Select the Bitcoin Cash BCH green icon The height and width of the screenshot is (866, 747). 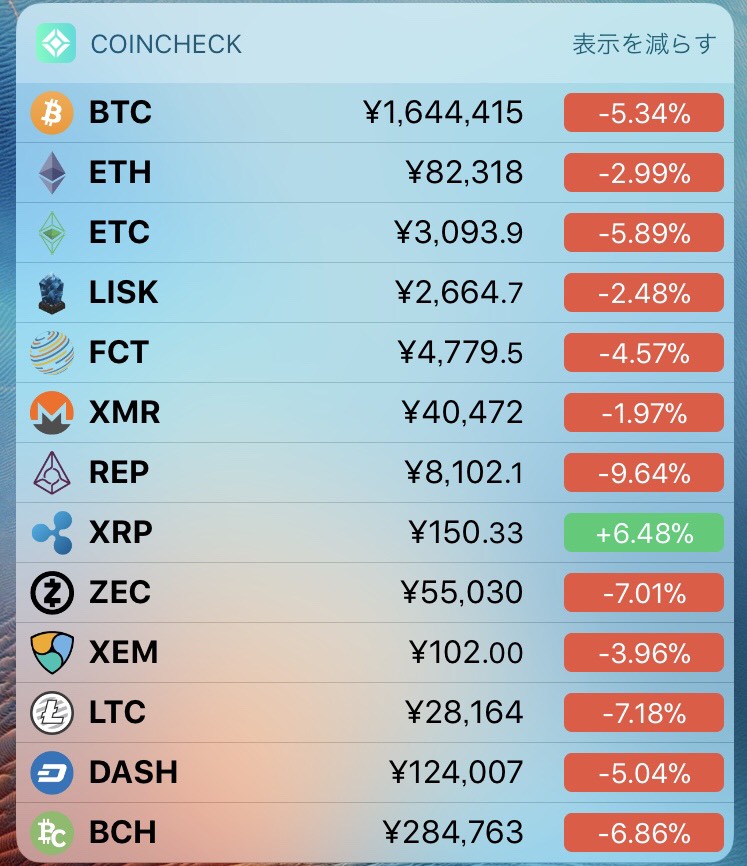click(x=52, y=833)
